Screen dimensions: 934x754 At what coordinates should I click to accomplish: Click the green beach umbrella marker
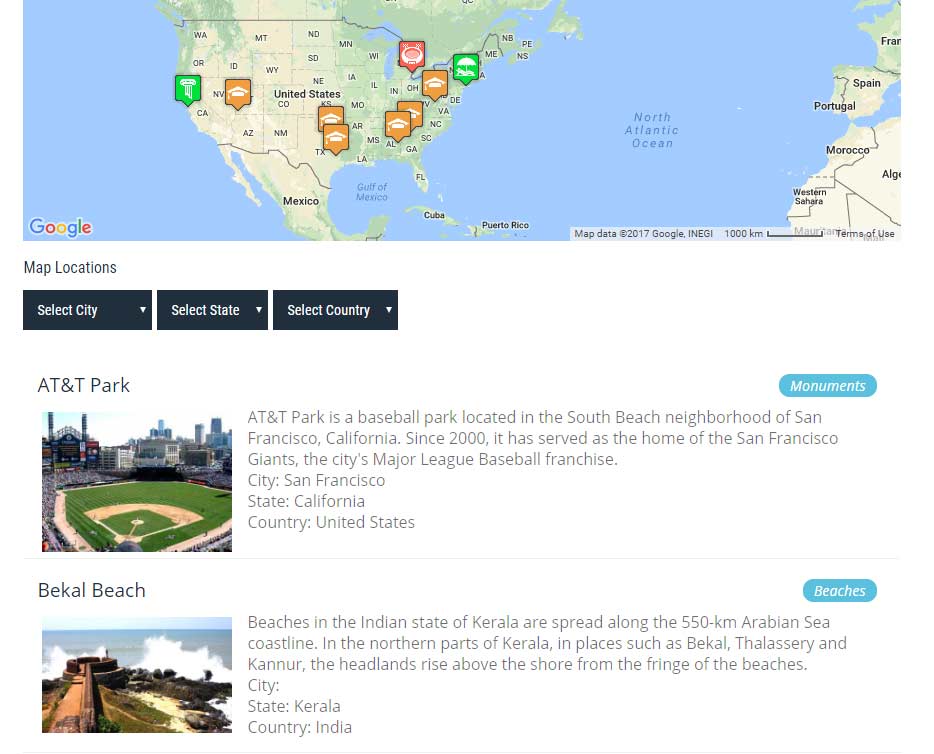(x=465, y=69)
